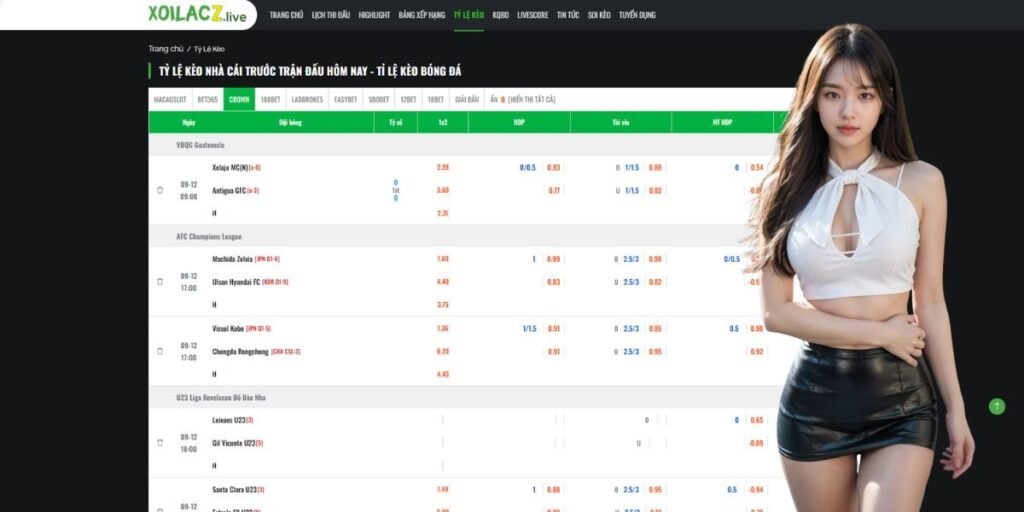This screenshot has height=512, width=1024.
Task: Click the Trang chủ breadcrumb link
Action: point(166,48)
